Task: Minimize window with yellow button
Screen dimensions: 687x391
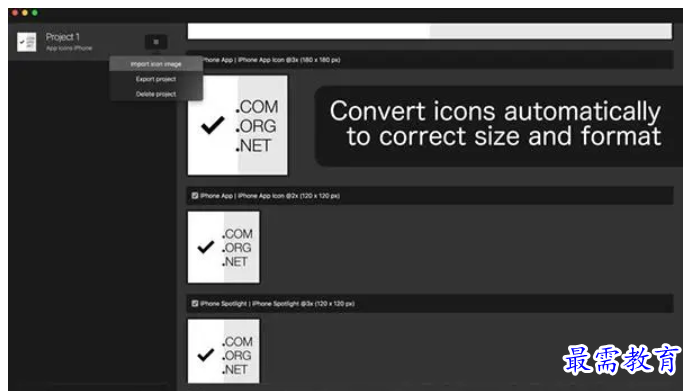Action: [25, 13]
